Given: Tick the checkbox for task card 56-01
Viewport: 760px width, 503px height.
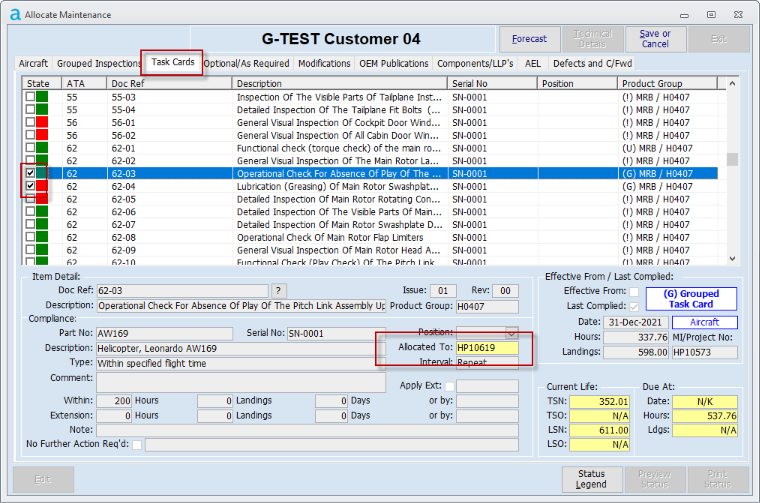Looking at the screenshot, I should click(x=31, y=122).
